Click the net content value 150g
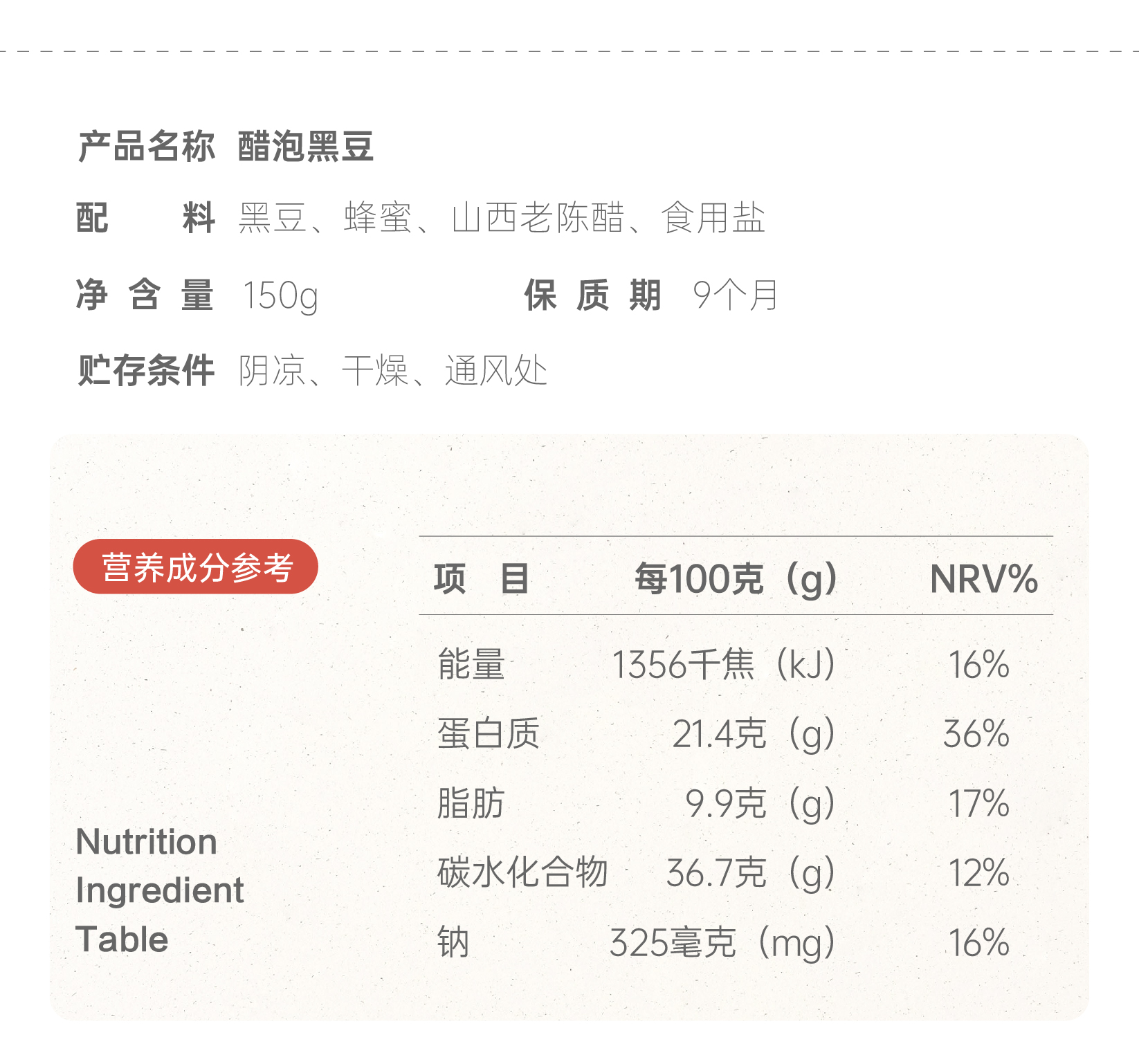This screenshot has width=1139, height=1064. pyautogui.click(x=280, y=295)
